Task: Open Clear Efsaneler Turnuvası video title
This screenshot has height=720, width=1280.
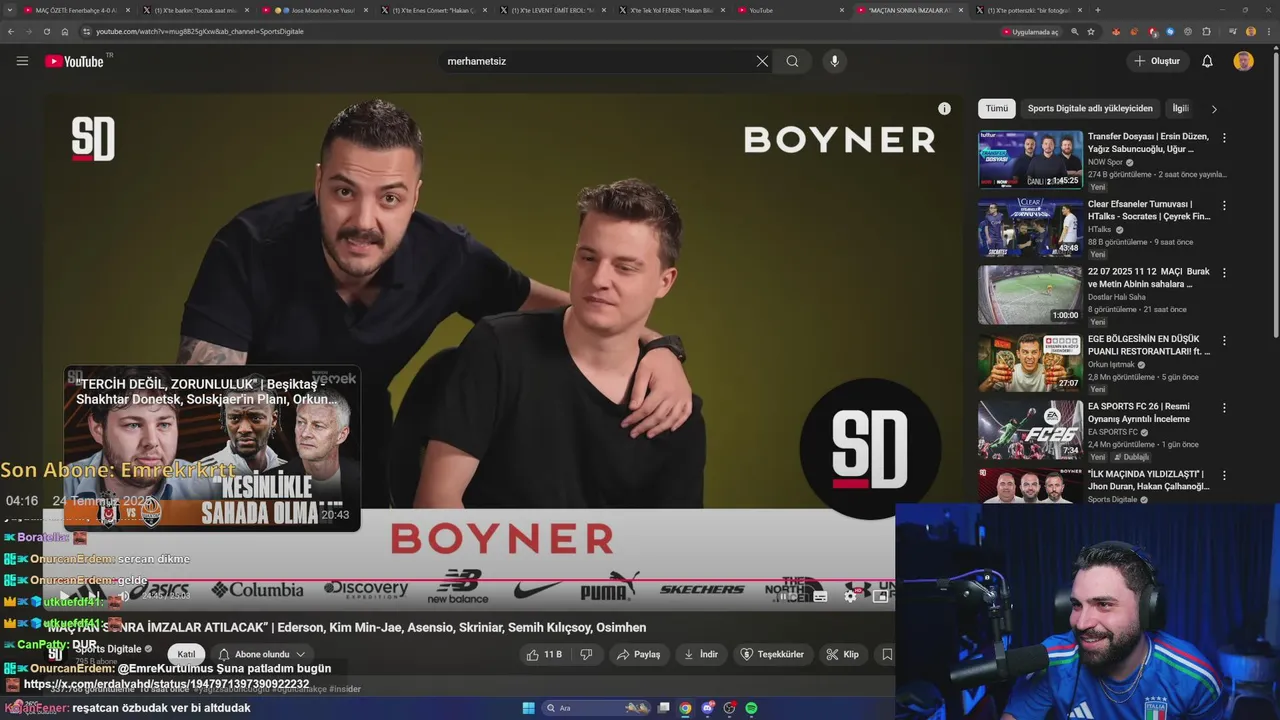Action: (1149, 210)
